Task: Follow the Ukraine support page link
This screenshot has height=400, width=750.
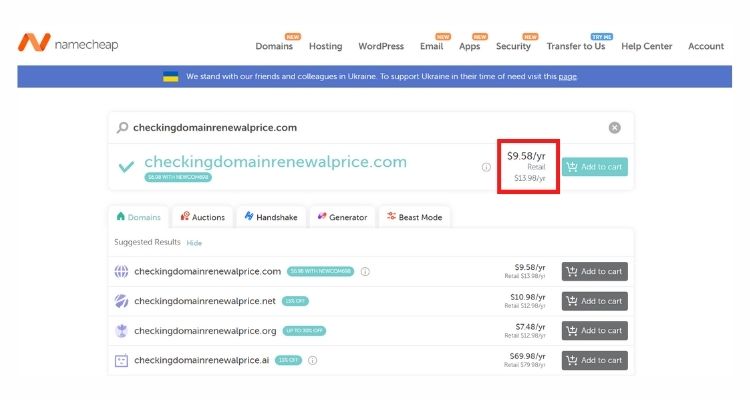Action: pos(567,77)
